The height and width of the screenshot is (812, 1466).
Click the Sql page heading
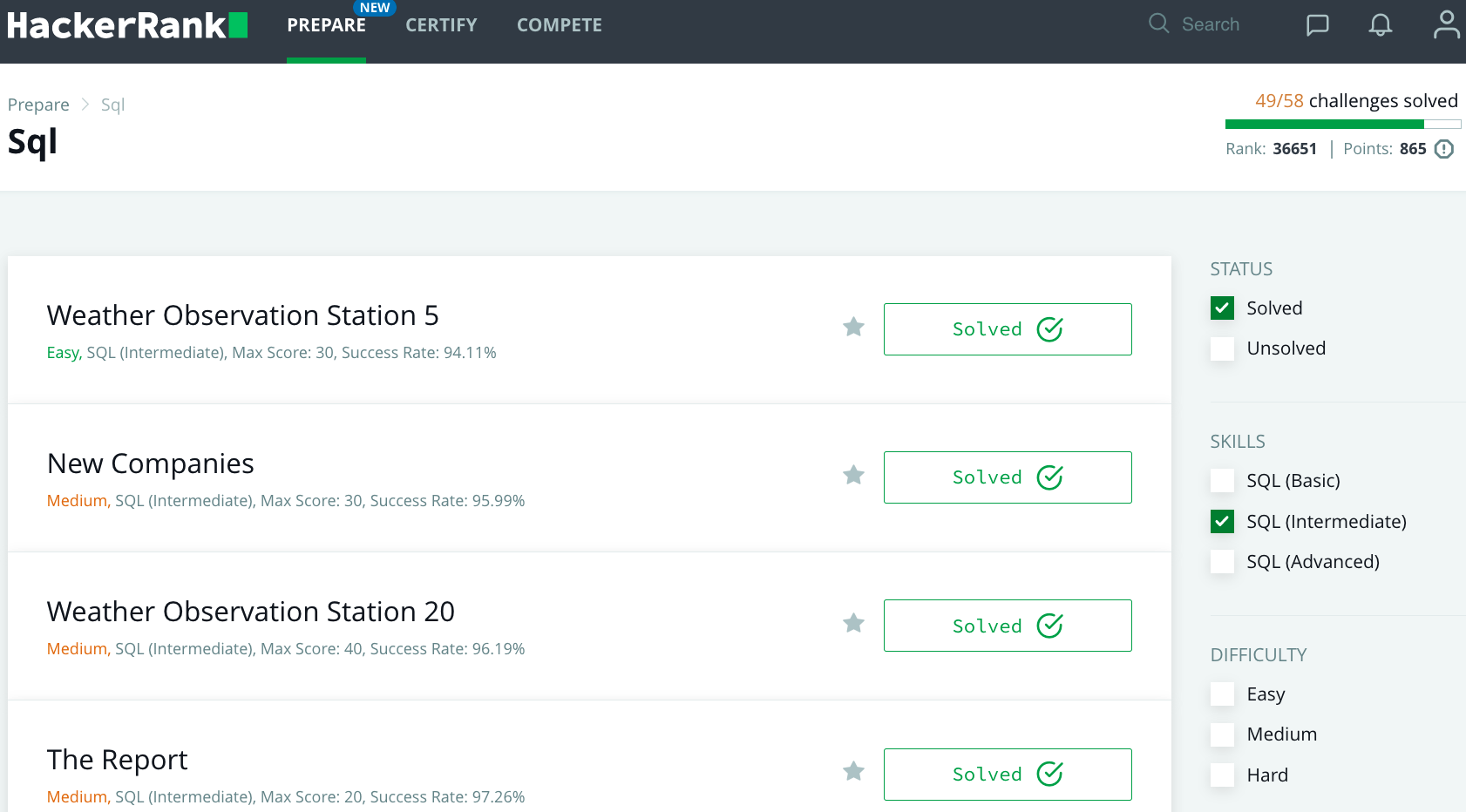coord(32,142)
